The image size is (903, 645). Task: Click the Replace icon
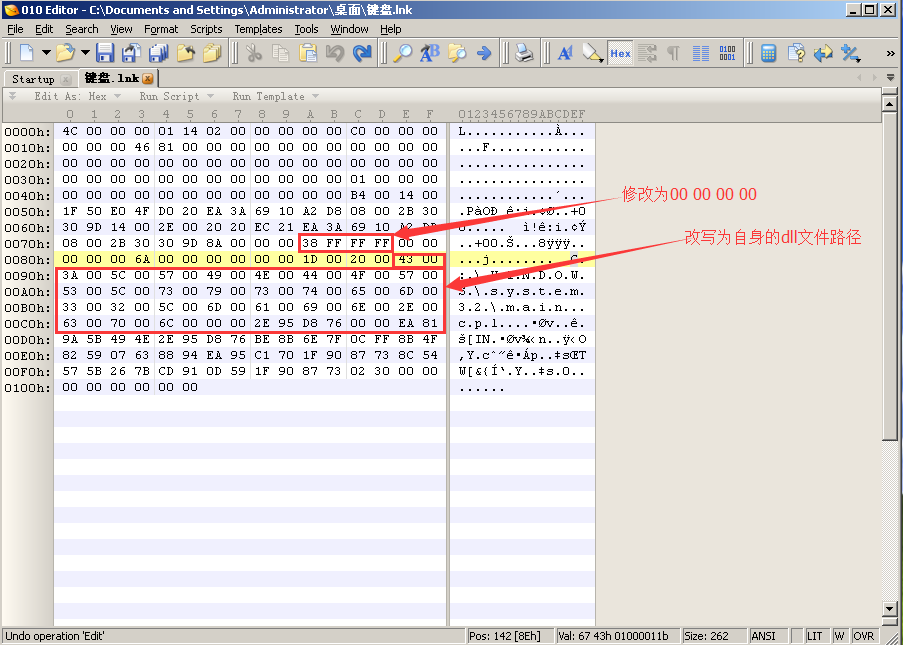pos(430,53)
